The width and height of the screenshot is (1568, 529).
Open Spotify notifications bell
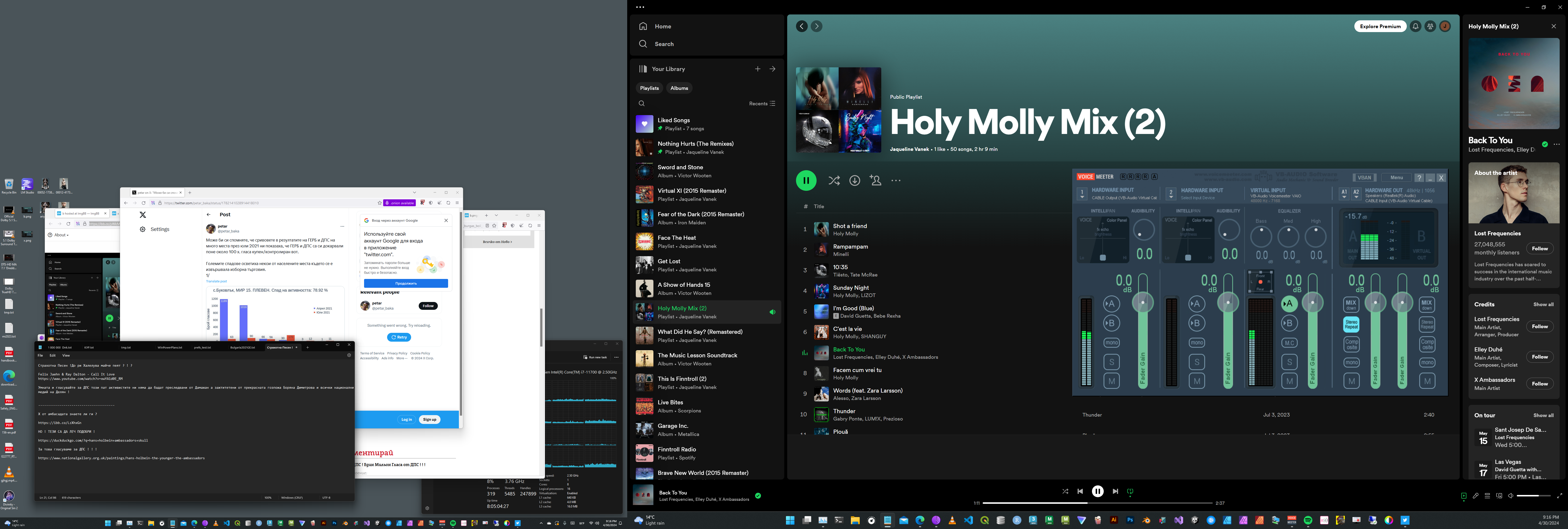click(1416, 26)
